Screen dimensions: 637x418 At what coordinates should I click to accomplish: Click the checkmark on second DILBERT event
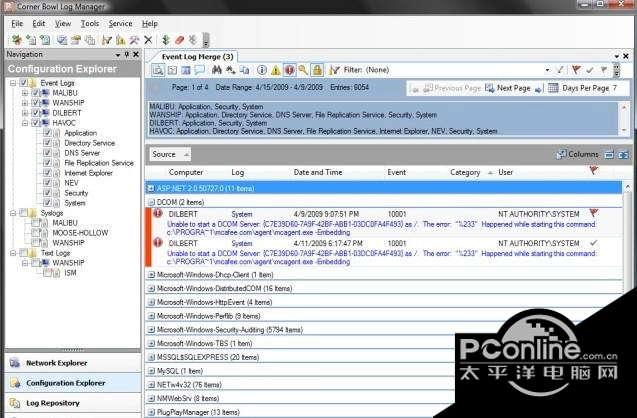(594, 243)
